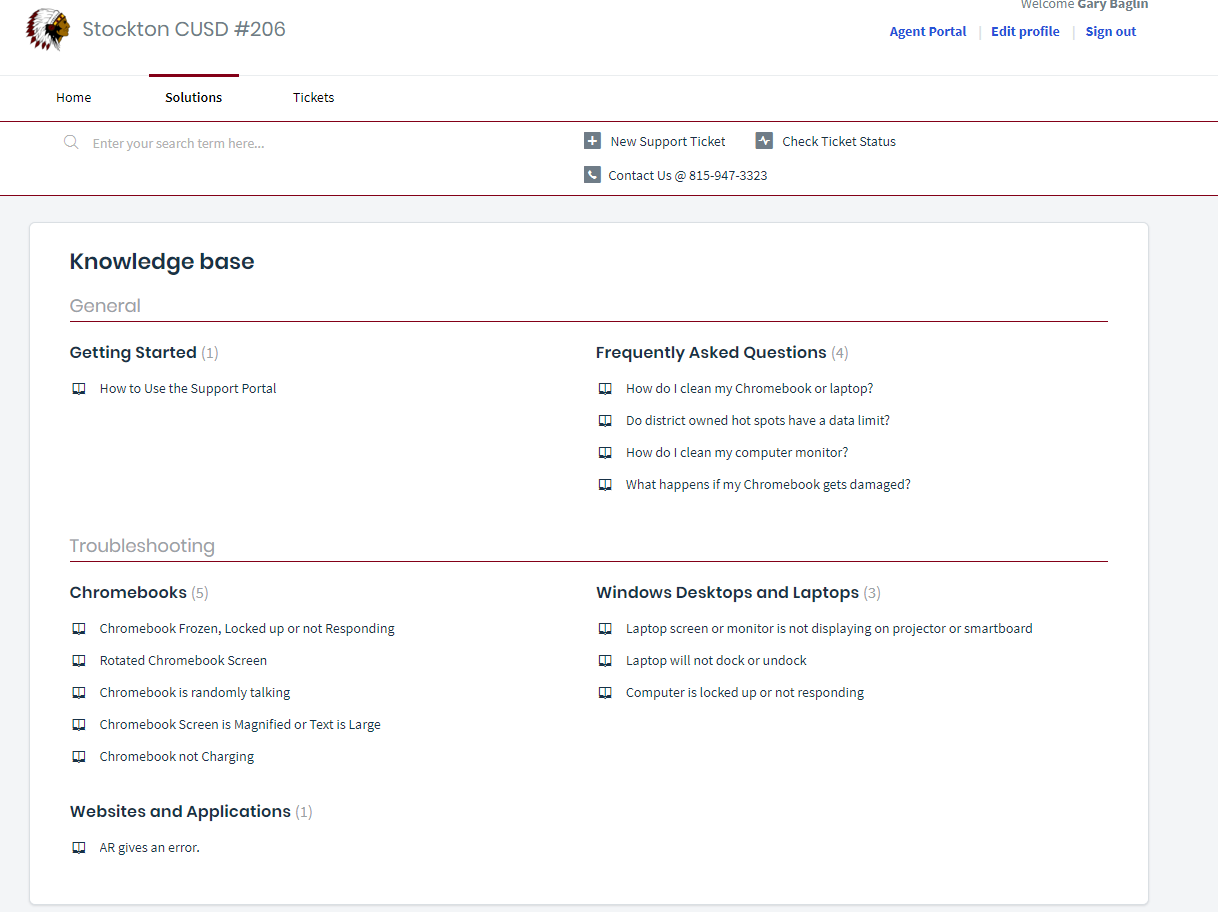Click Contact Us @ 815-947-3323

688,175
